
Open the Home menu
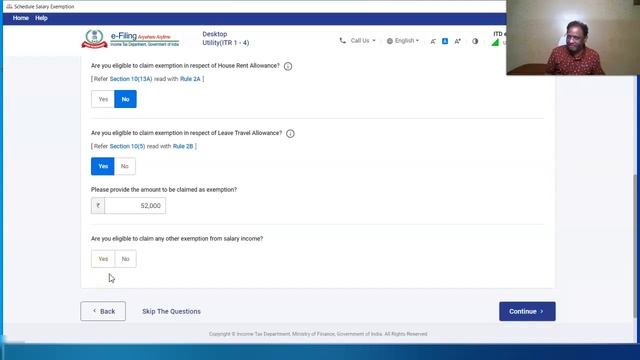(20, 18)
